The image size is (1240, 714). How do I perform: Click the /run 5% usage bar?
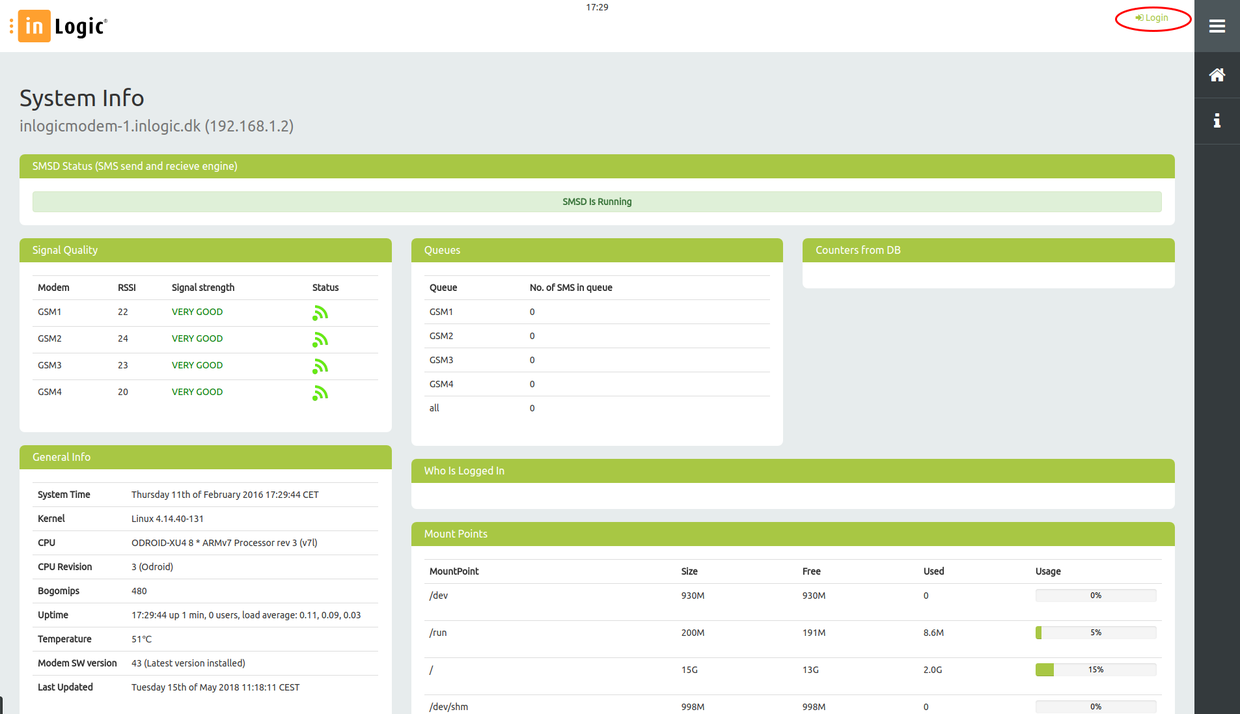pyautogui.click(x=1095, y=633)
